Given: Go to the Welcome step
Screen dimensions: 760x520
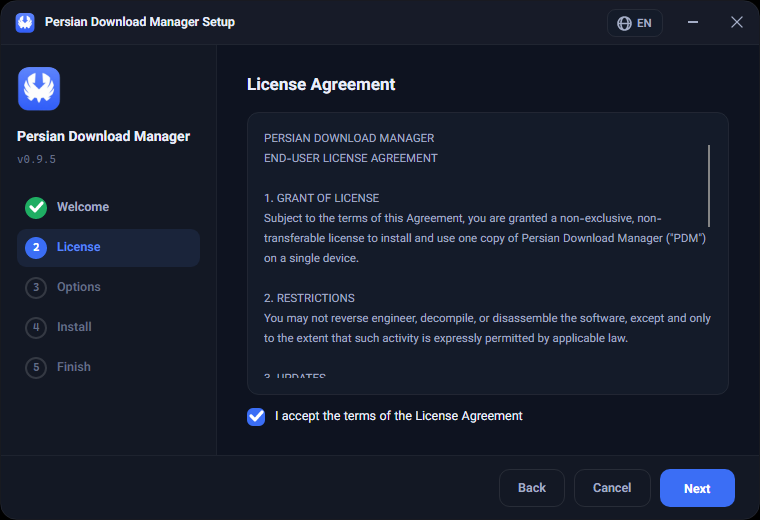Looking at the screenshot, I should click(x=109, y=207).
